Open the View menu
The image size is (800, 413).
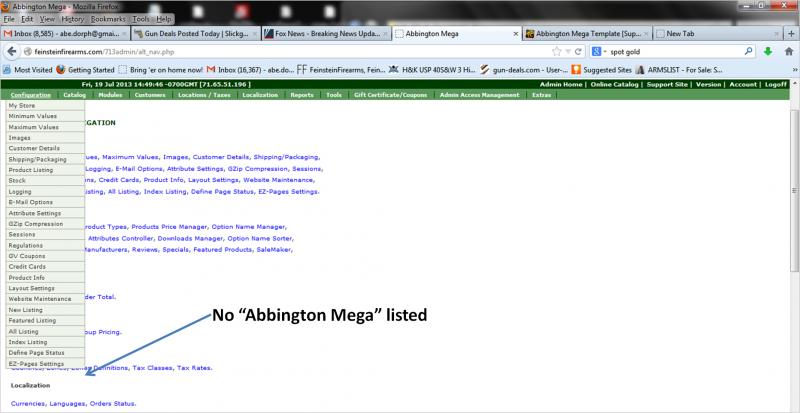[x=47, y=19]
